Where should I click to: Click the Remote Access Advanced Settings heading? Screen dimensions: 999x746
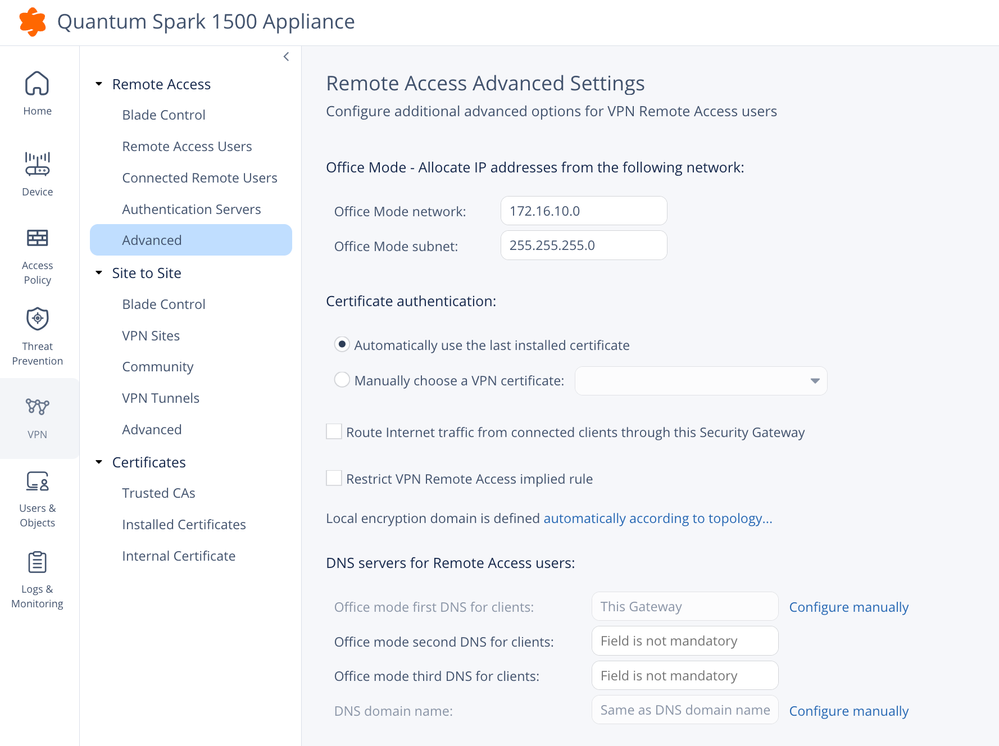point(485,83)
